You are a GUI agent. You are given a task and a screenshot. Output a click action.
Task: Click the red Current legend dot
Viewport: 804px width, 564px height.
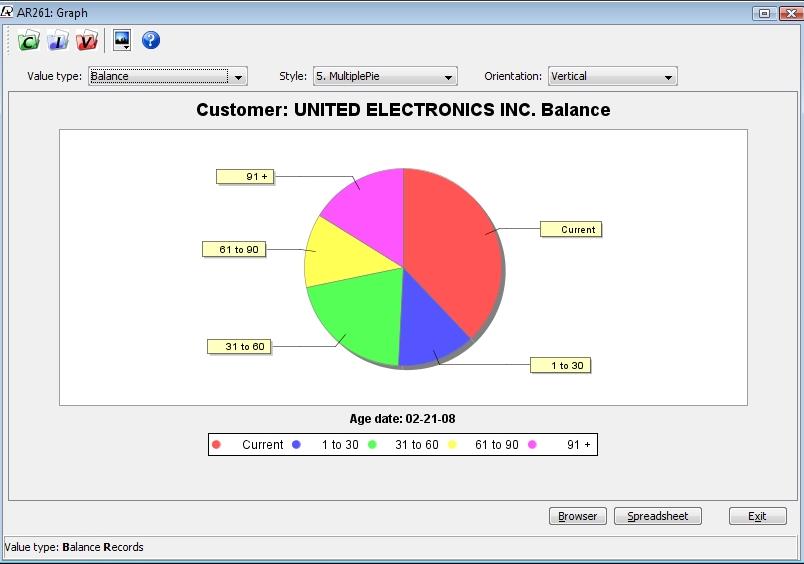[216, 445]
